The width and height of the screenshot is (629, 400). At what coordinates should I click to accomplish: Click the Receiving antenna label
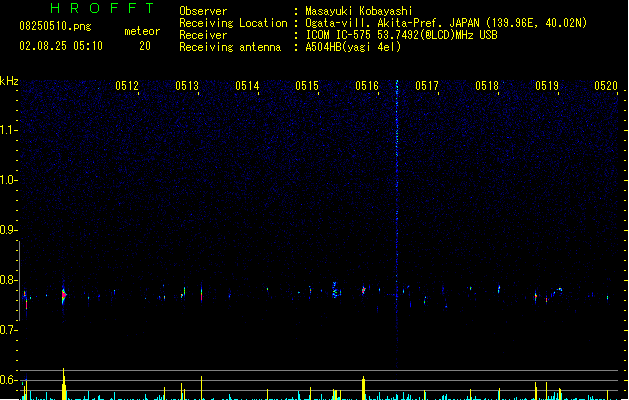230,47
